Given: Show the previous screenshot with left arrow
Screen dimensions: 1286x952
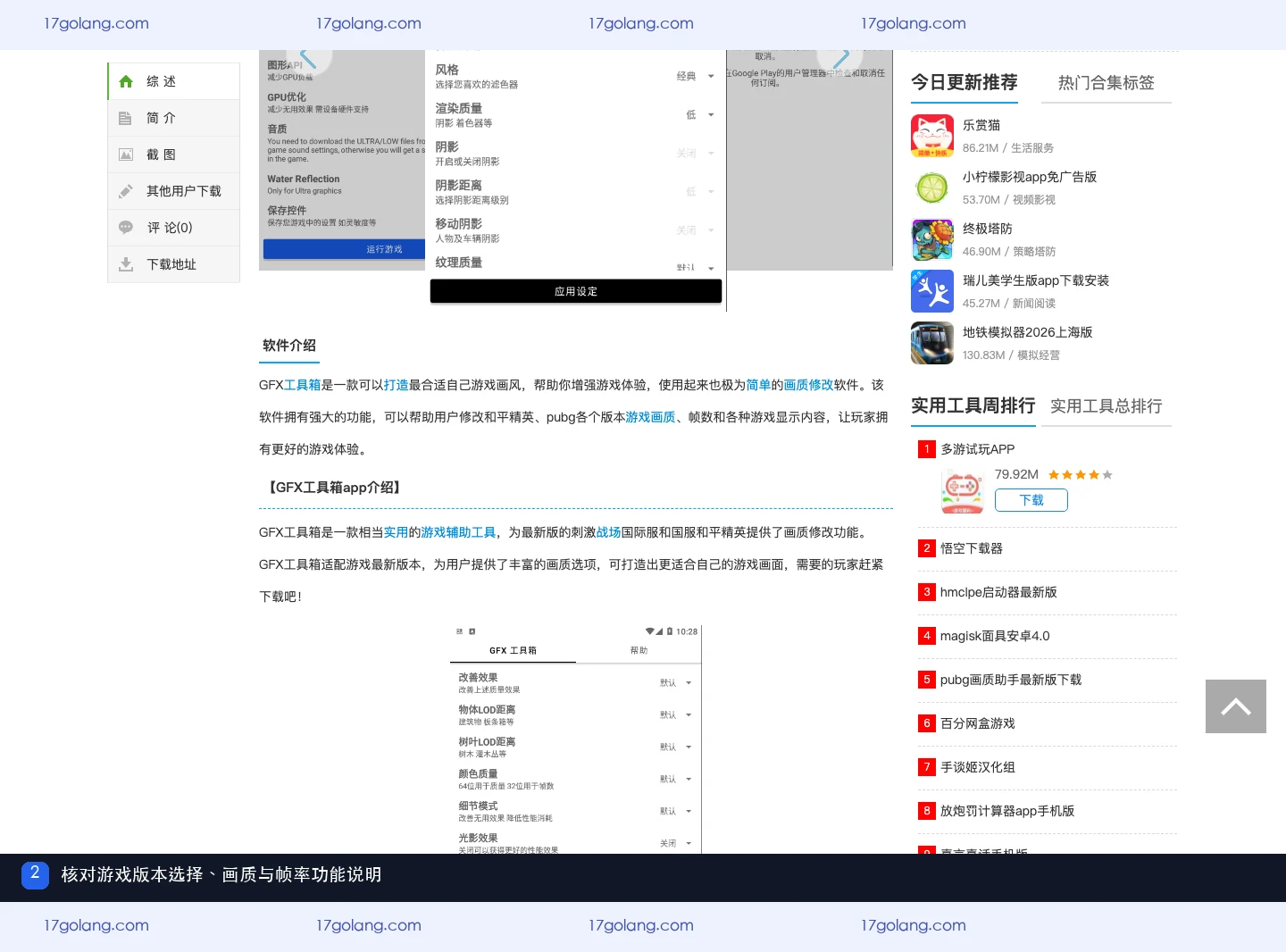Looking at the screenshot, I should (309, 59).
